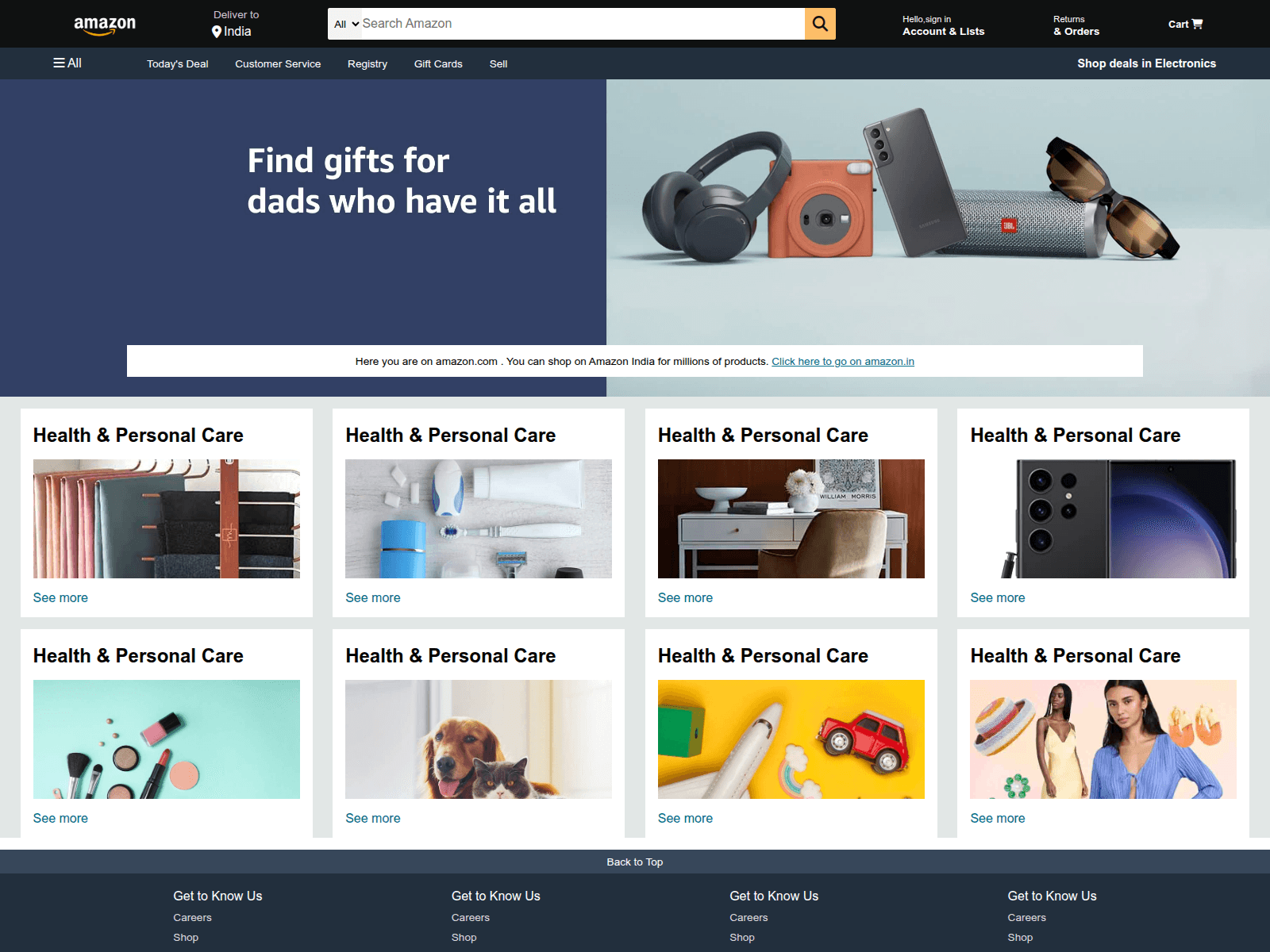This screenshot has height=952, width=1270.
Task: Go to Gift Cards page
Action: [x=438, y=63]
